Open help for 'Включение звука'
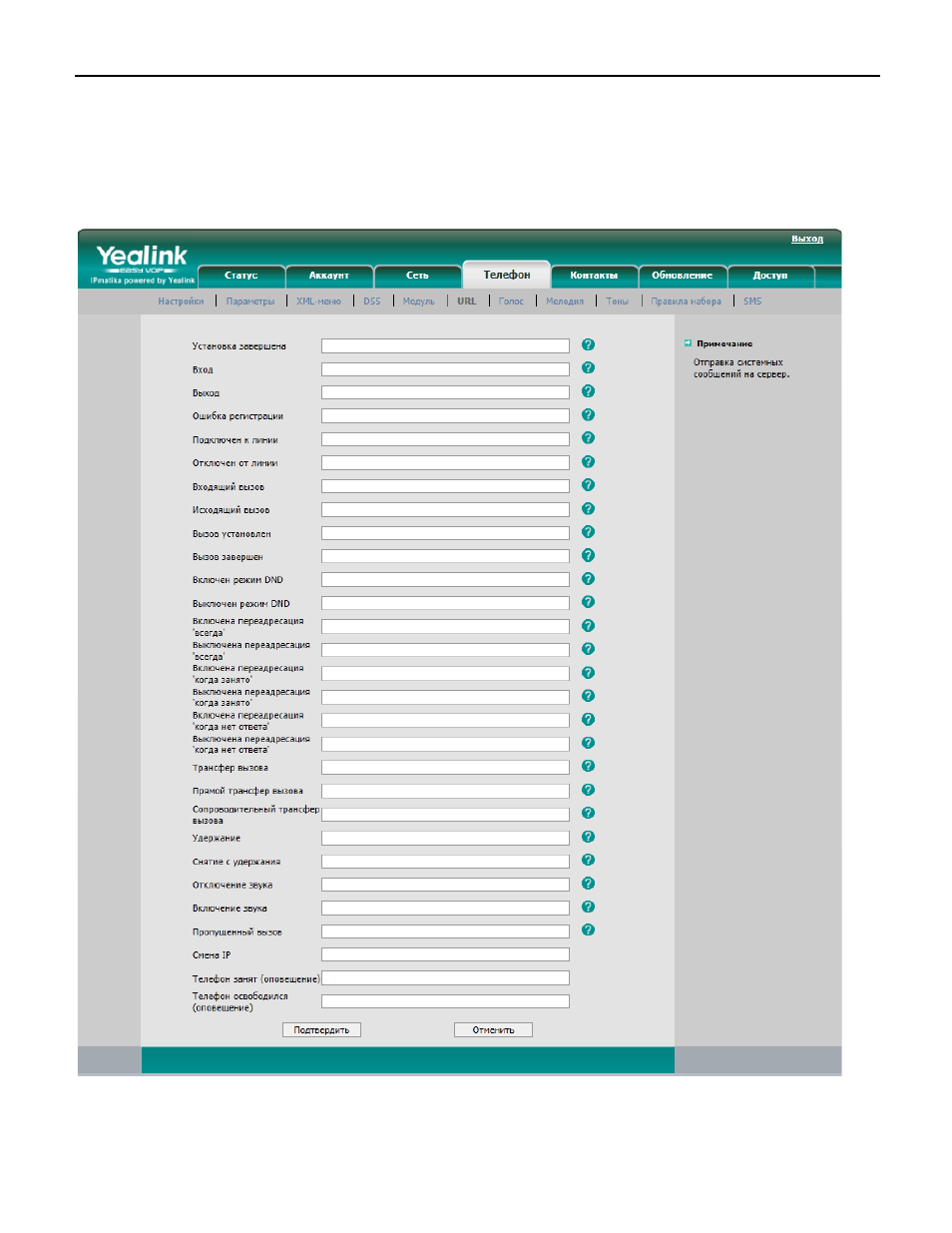This screenshot has width=952, height=1233. point(588,907)
